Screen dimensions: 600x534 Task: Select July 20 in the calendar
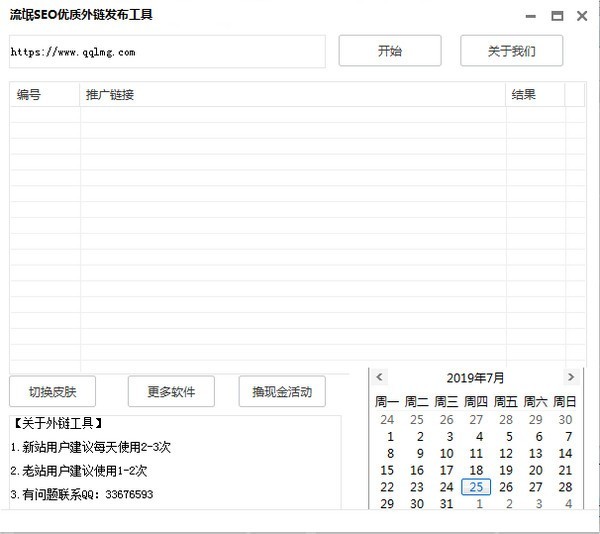(x=535, y=470)
